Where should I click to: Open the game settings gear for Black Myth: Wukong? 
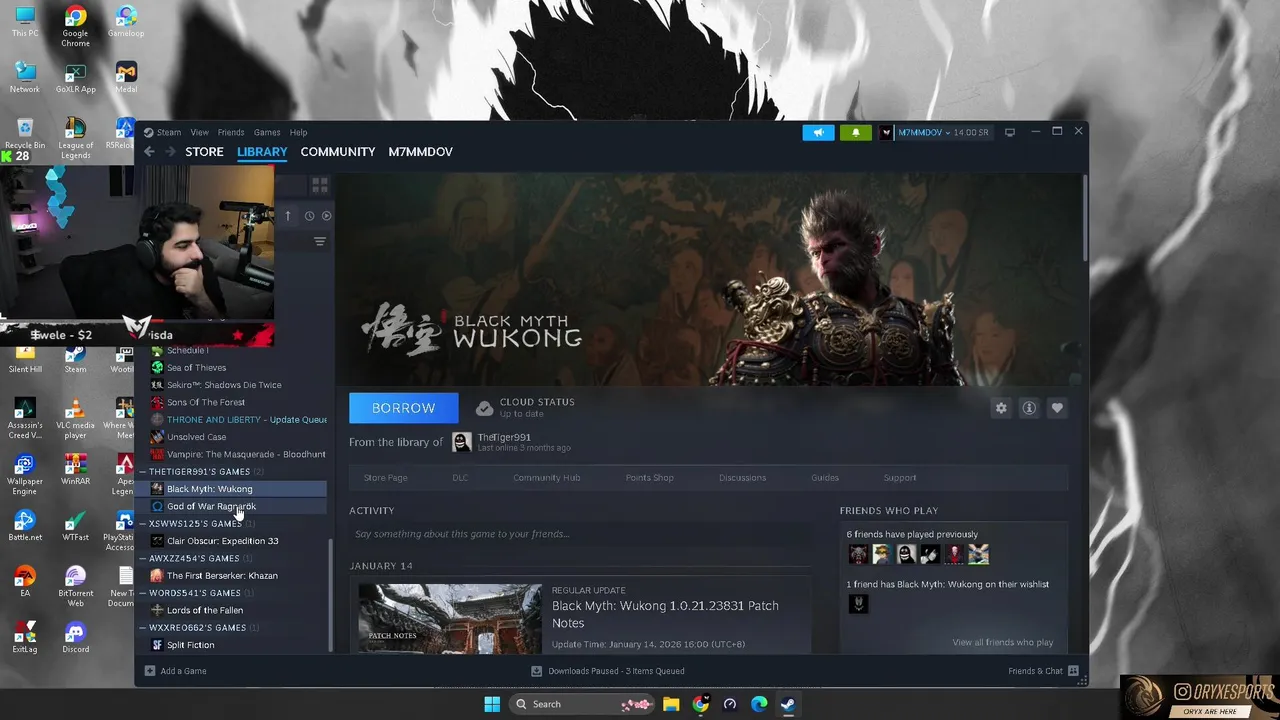click(1001, 408)
